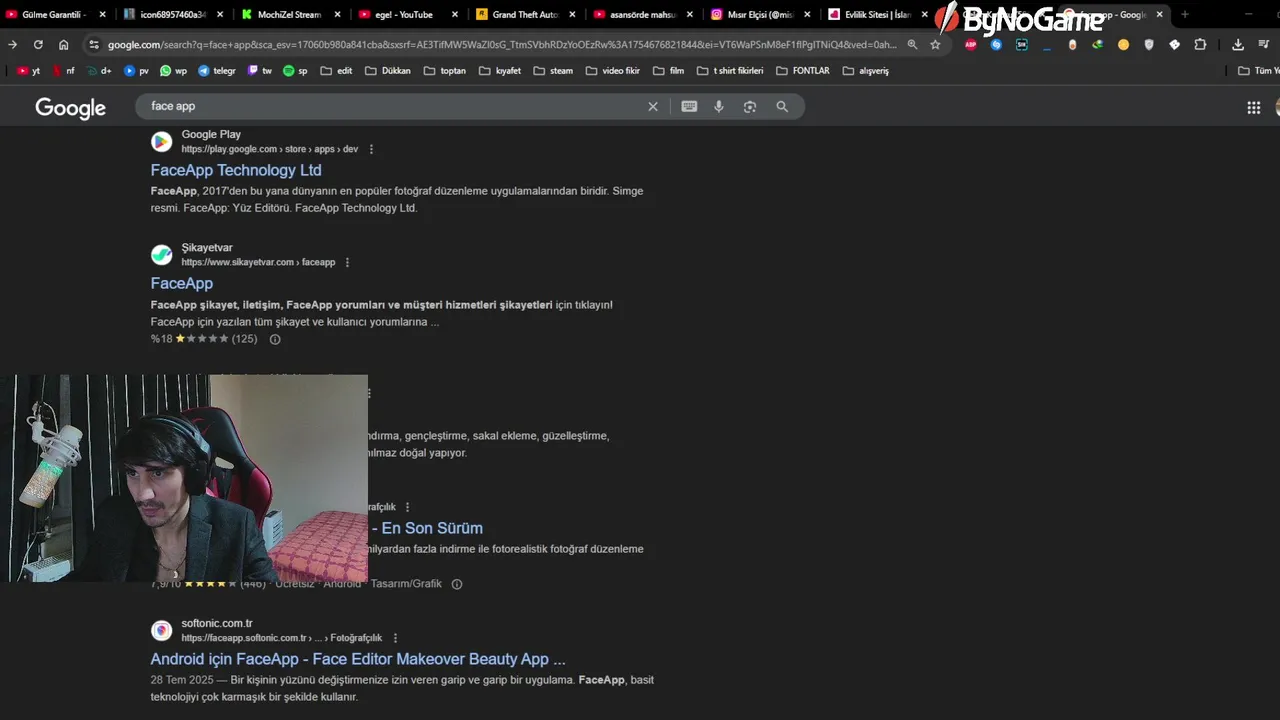Open the Şikayetvar FaceApp result link
Screen dimensions: 1280x720
[182, 283]
